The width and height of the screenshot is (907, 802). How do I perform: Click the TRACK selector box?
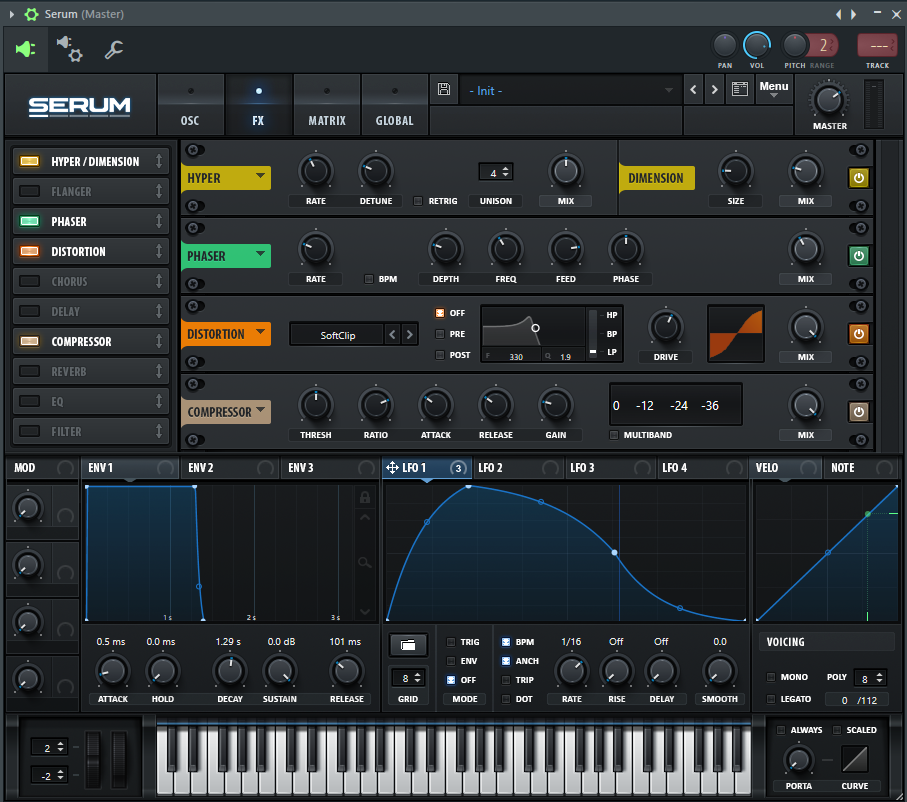877,45
